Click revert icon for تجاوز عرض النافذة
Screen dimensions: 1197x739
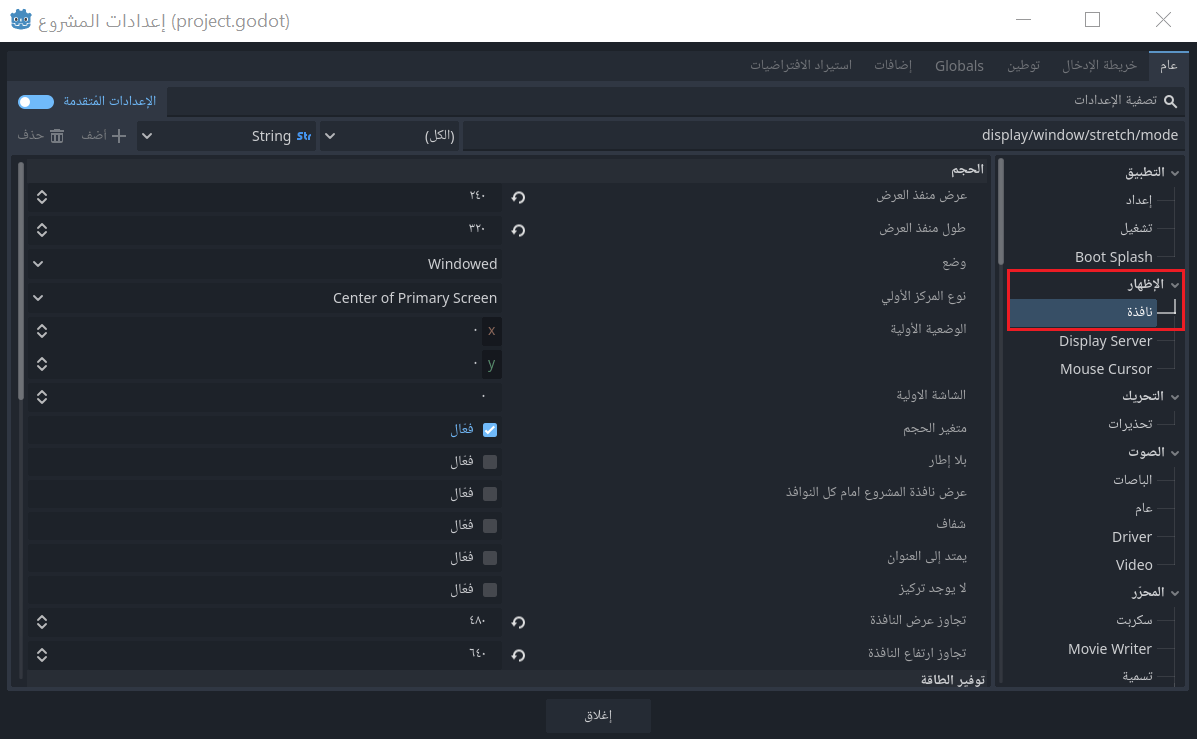click(518, 622)
